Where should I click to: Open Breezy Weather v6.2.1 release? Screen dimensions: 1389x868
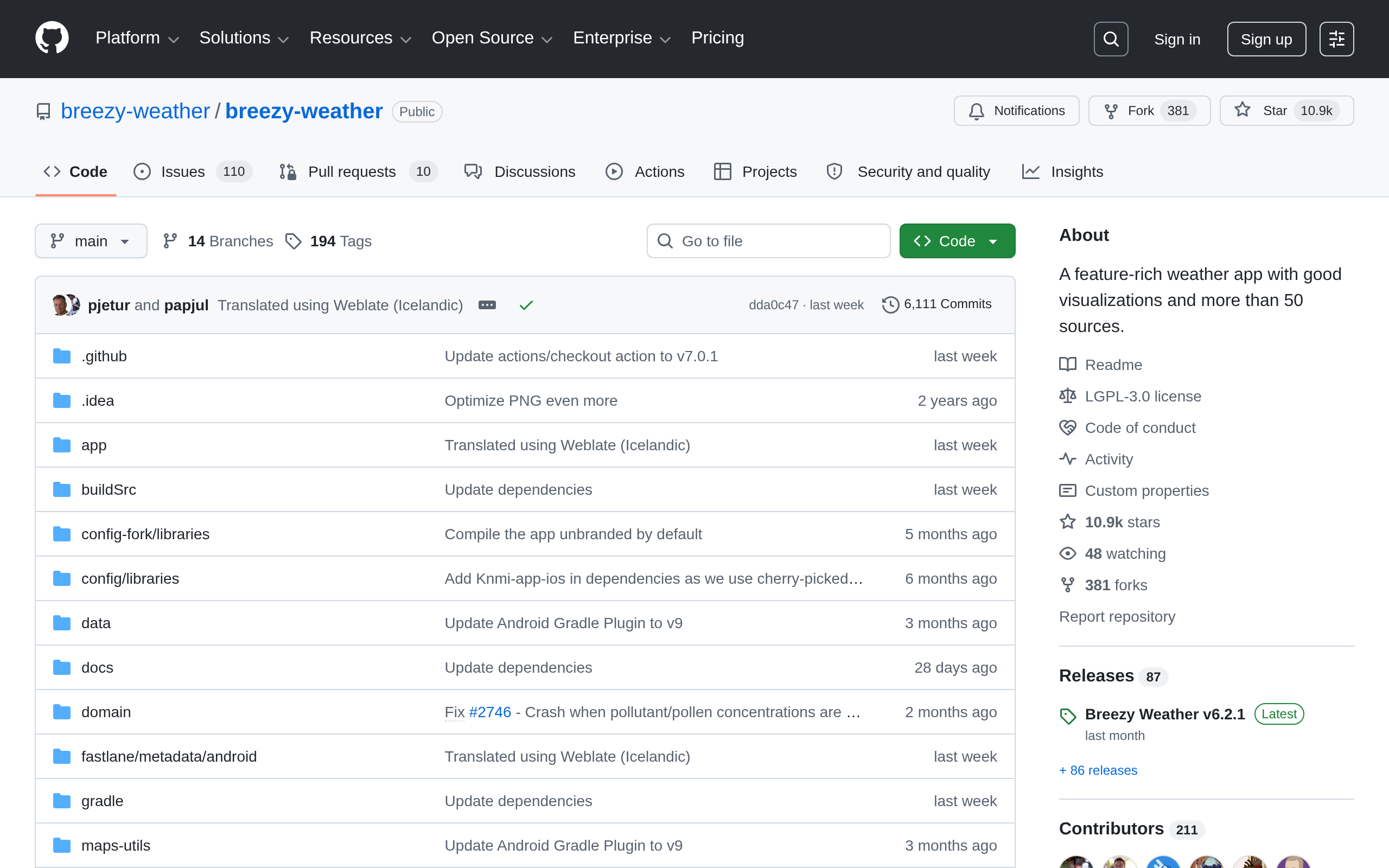(1164, 714)
